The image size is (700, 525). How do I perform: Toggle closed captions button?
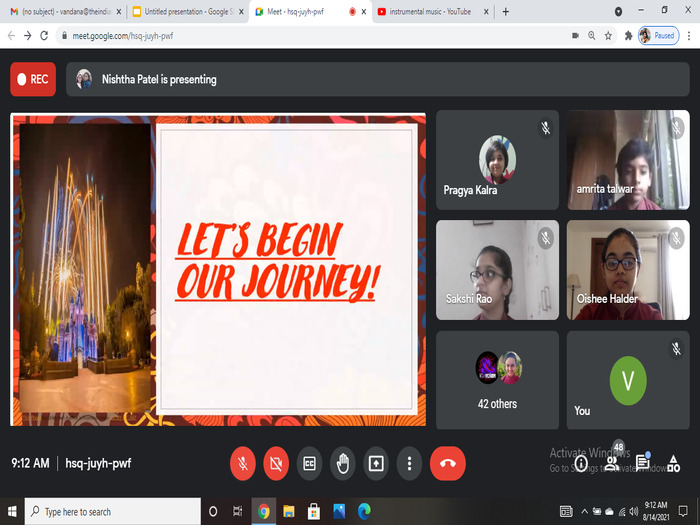click(x=309, y=463)
